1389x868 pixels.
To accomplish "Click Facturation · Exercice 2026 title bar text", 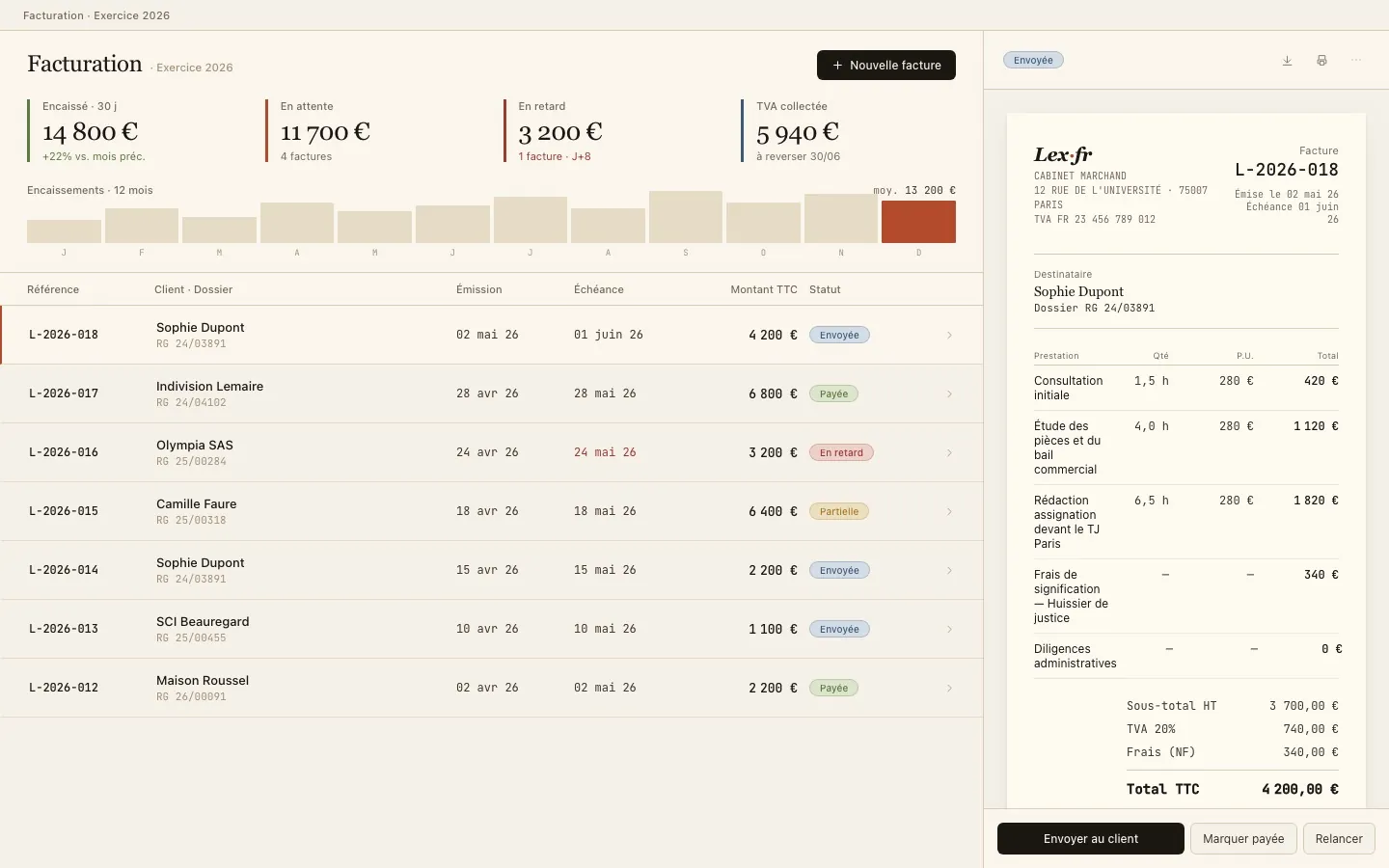I will 96,15.
